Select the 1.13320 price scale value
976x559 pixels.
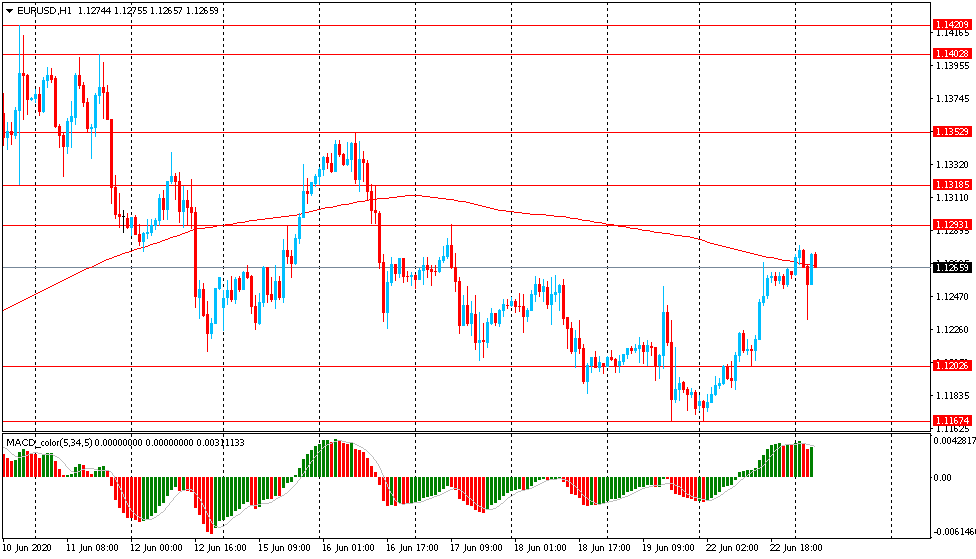[953, 164]
